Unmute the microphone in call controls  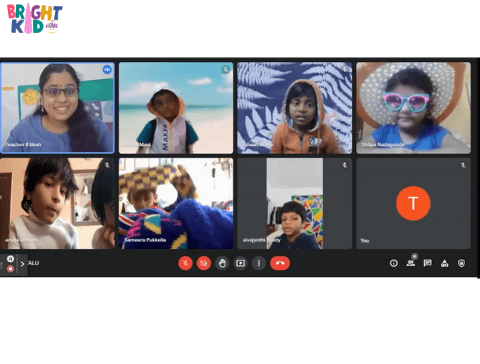(x=185, y=263)
